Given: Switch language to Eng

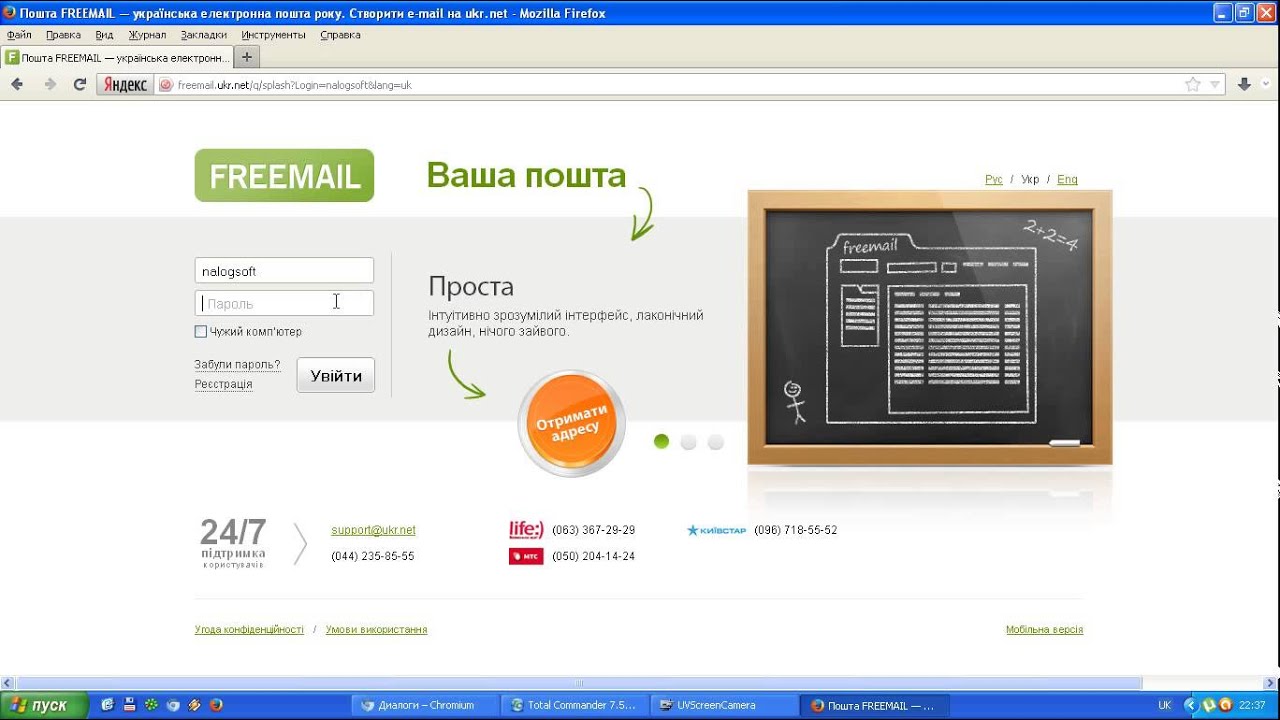Looking at the screenshot, I should 1067,180.
